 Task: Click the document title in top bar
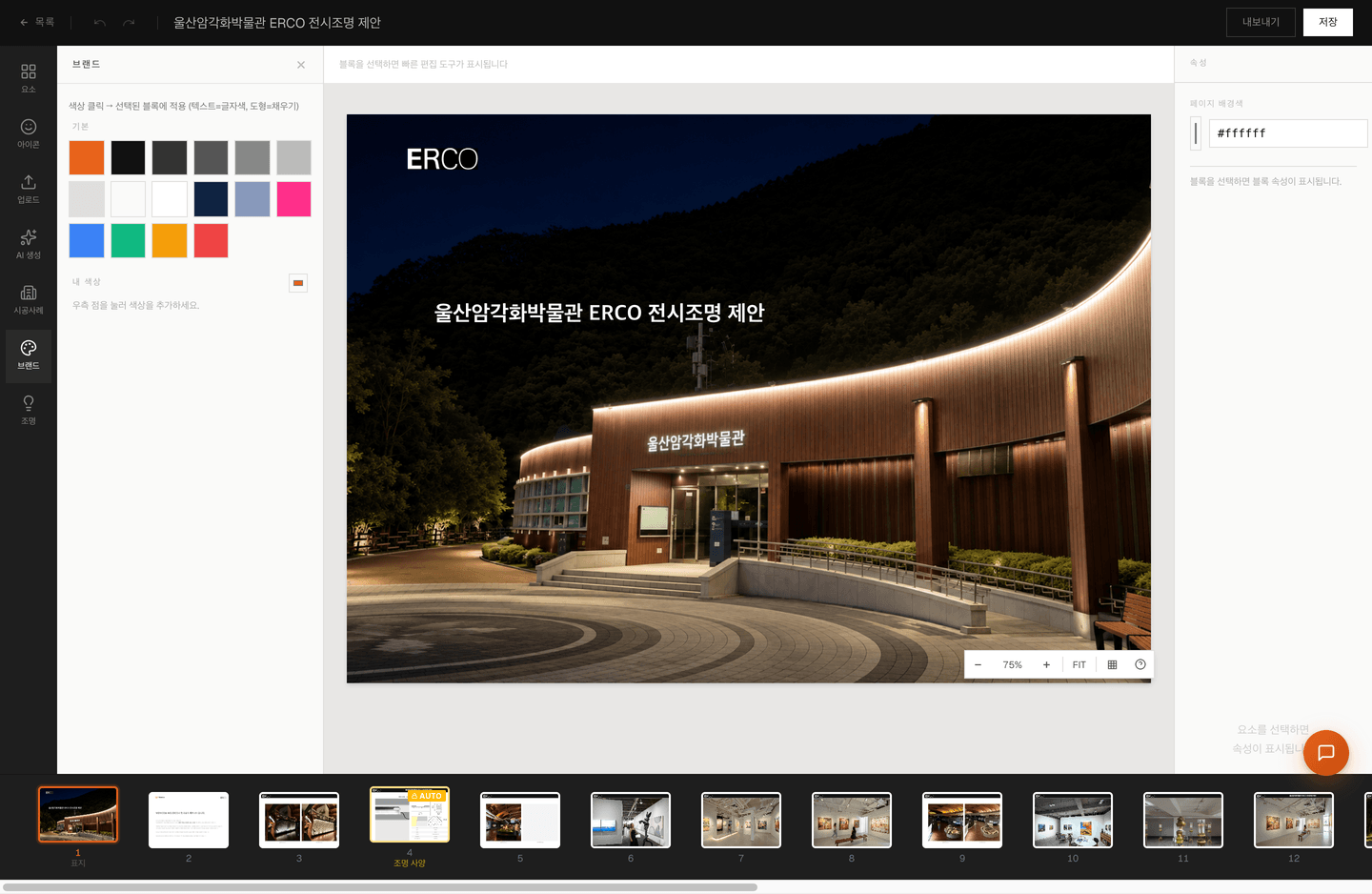[277, 22]
